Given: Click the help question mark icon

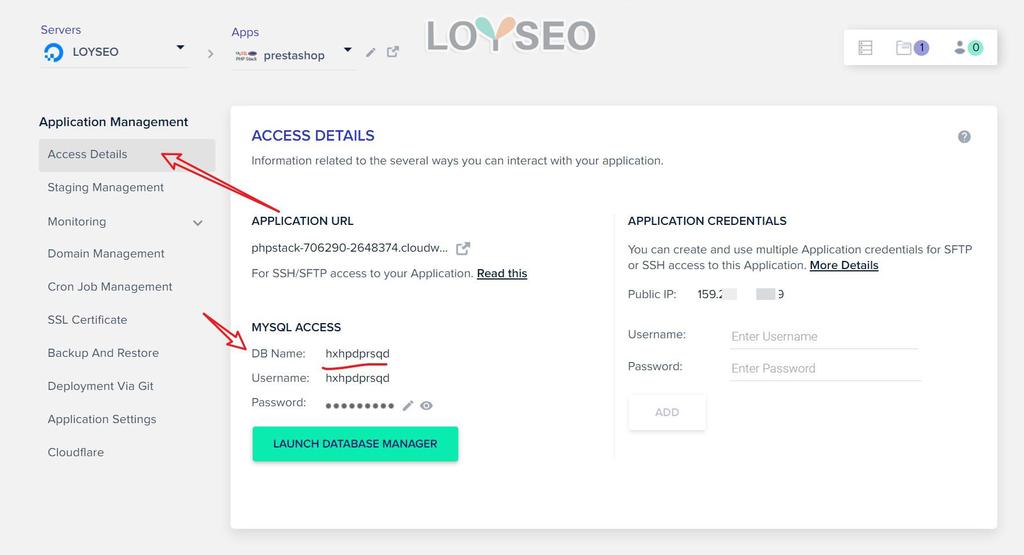Looking at the screenshot, I should coord(964,137).
